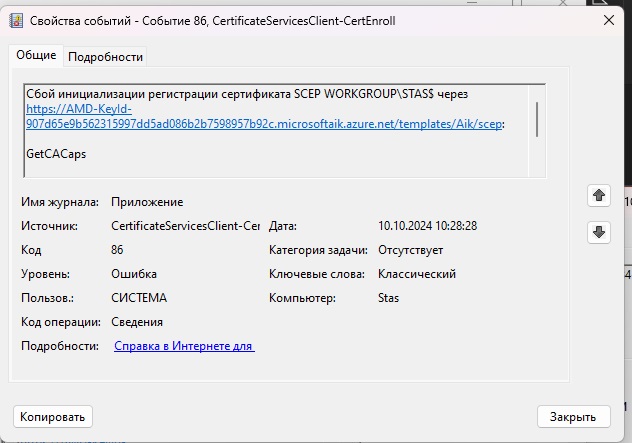Screen dimensions: 632x443
Task: Select operation code value Сведения
Action: [137, 322]
